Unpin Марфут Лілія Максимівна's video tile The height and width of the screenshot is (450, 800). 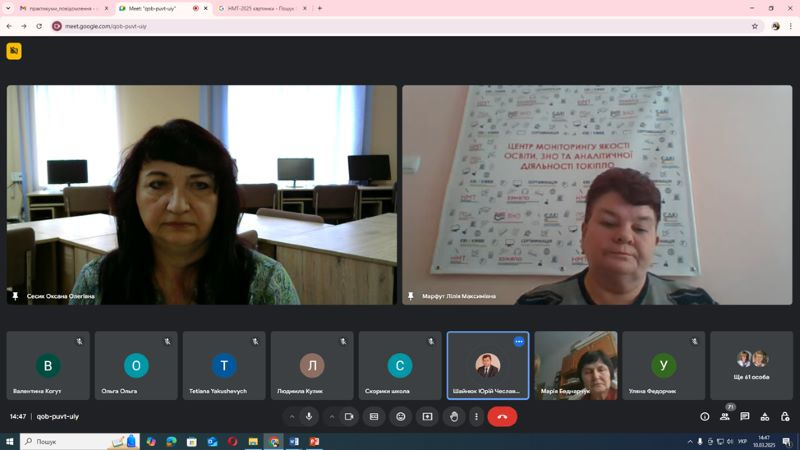click(x=411, y=296)
